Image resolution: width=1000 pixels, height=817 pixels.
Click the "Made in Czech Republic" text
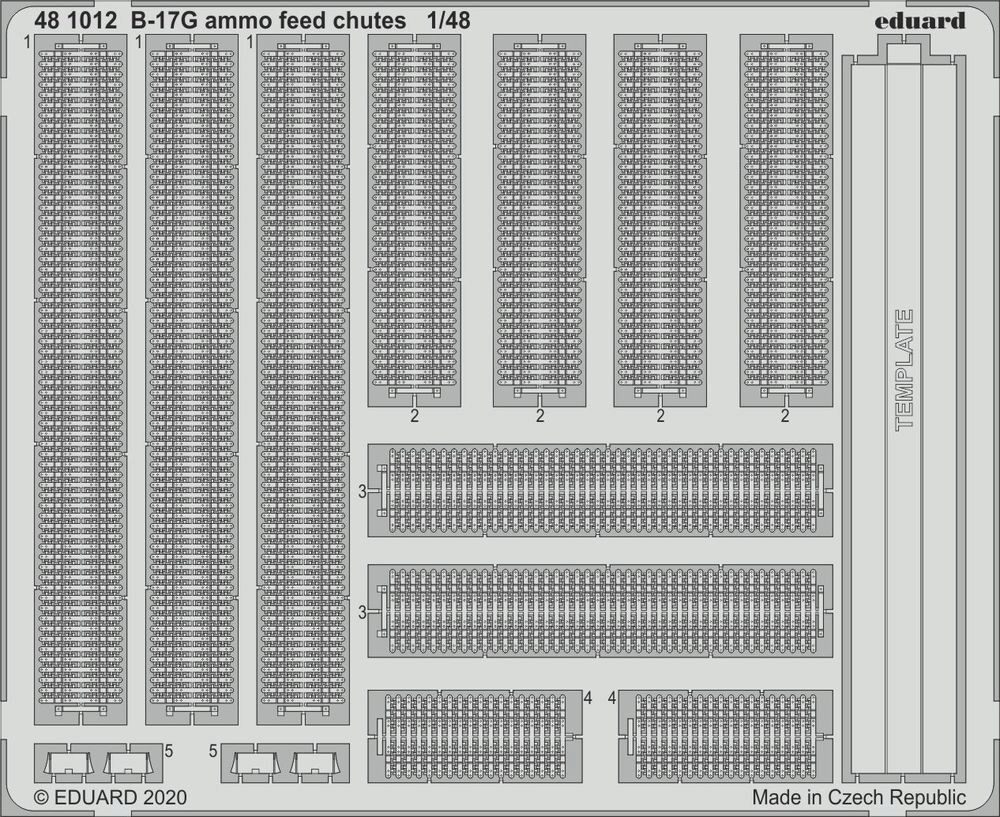[x=858, y=798]
